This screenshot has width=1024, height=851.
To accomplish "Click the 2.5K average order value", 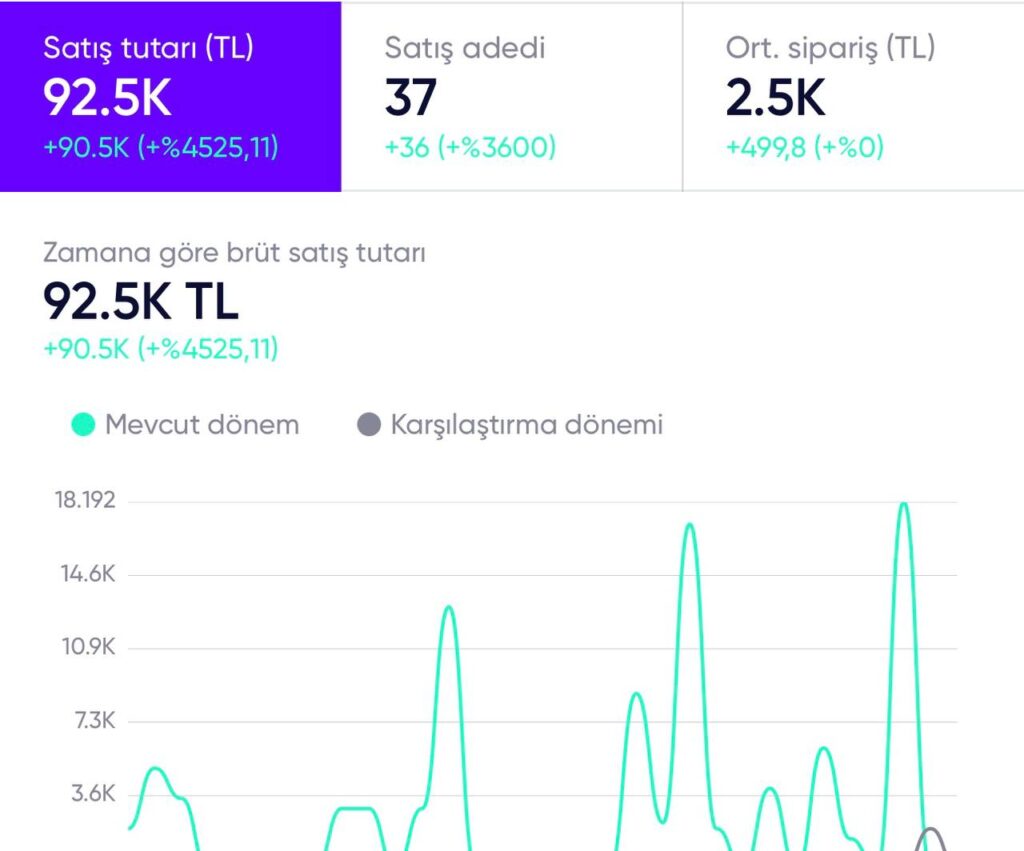I will pos(775,97).
